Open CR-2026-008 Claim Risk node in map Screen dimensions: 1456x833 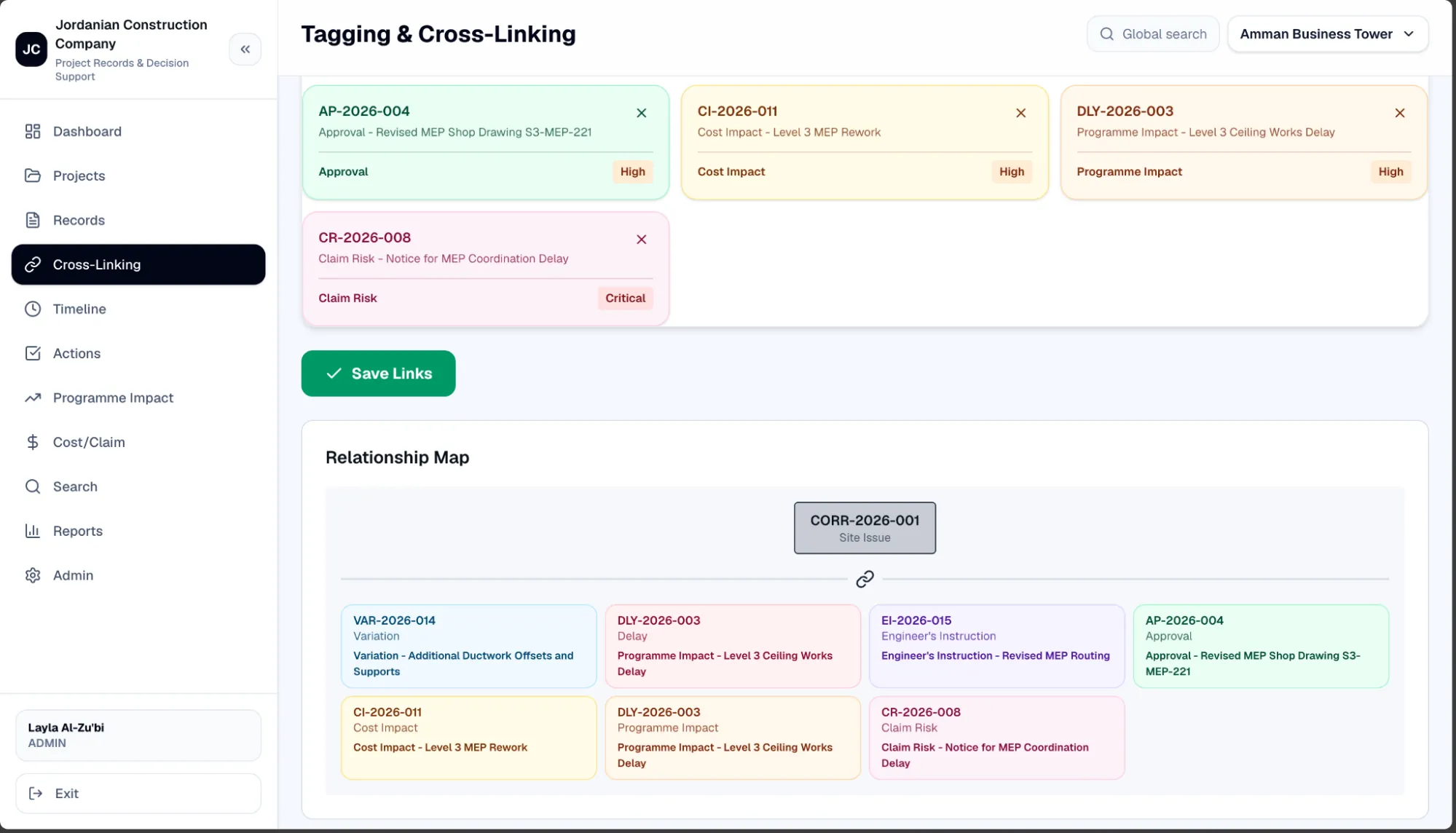(996, 738)
